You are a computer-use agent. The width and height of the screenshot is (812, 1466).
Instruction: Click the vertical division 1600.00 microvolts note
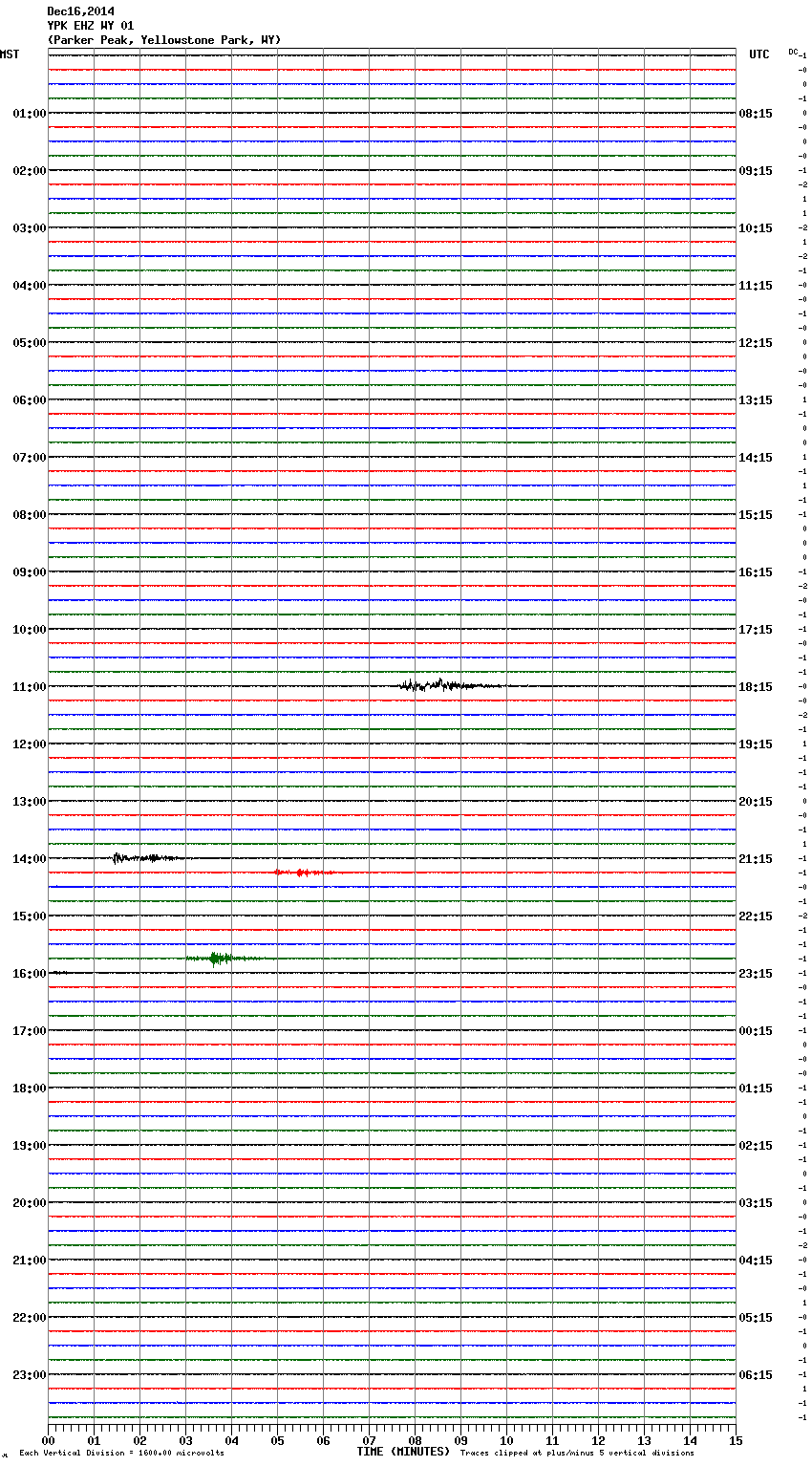[121, 1454]
